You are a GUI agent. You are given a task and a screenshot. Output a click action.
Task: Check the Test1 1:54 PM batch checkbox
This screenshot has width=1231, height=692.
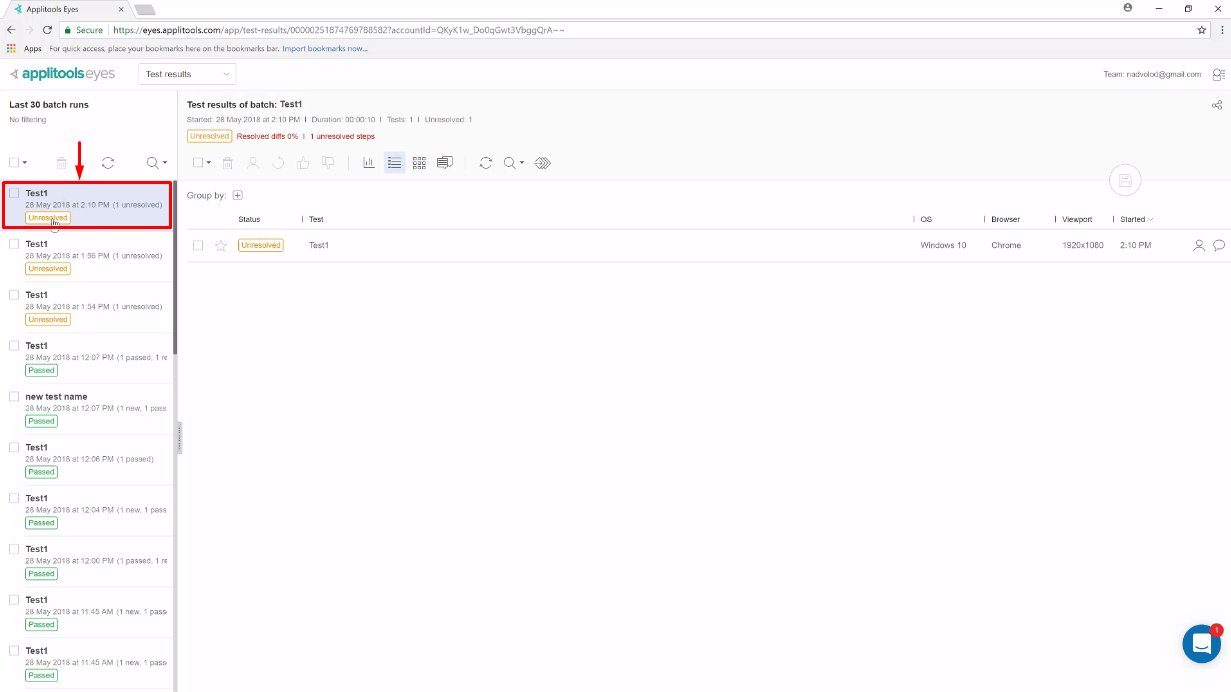(x=14, y=295)
